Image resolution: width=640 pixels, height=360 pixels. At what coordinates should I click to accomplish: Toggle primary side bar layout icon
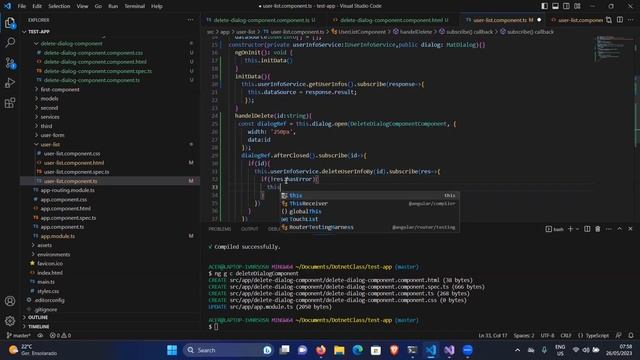(544, 6)
